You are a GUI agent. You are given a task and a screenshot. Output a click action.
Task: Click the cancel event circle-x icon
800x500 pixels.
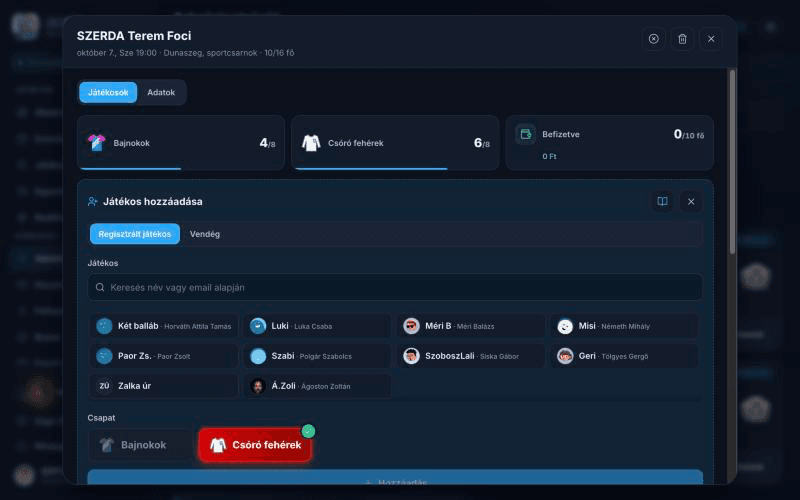tap(653, 39)
